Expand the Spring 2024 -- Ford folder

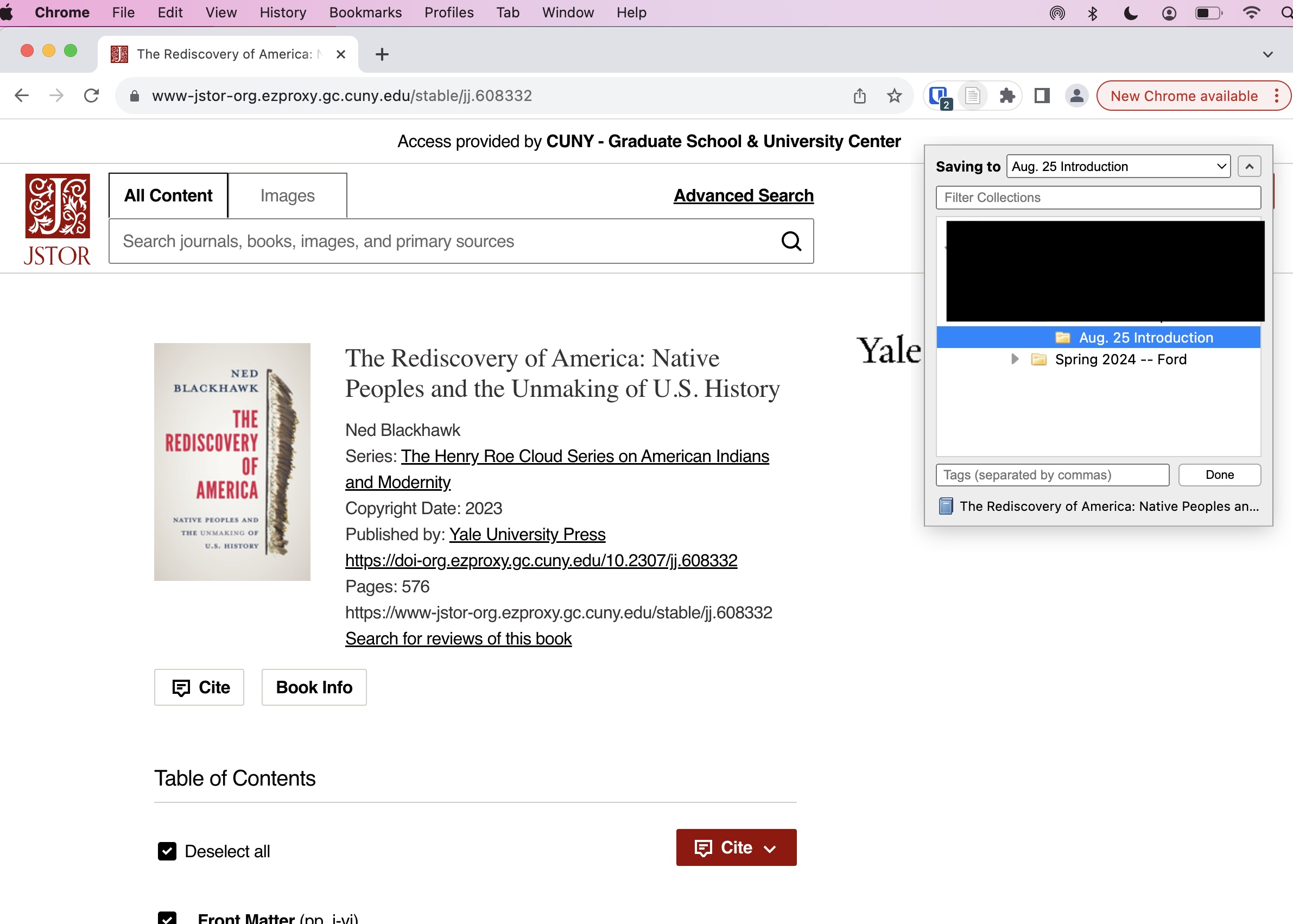1015,359
